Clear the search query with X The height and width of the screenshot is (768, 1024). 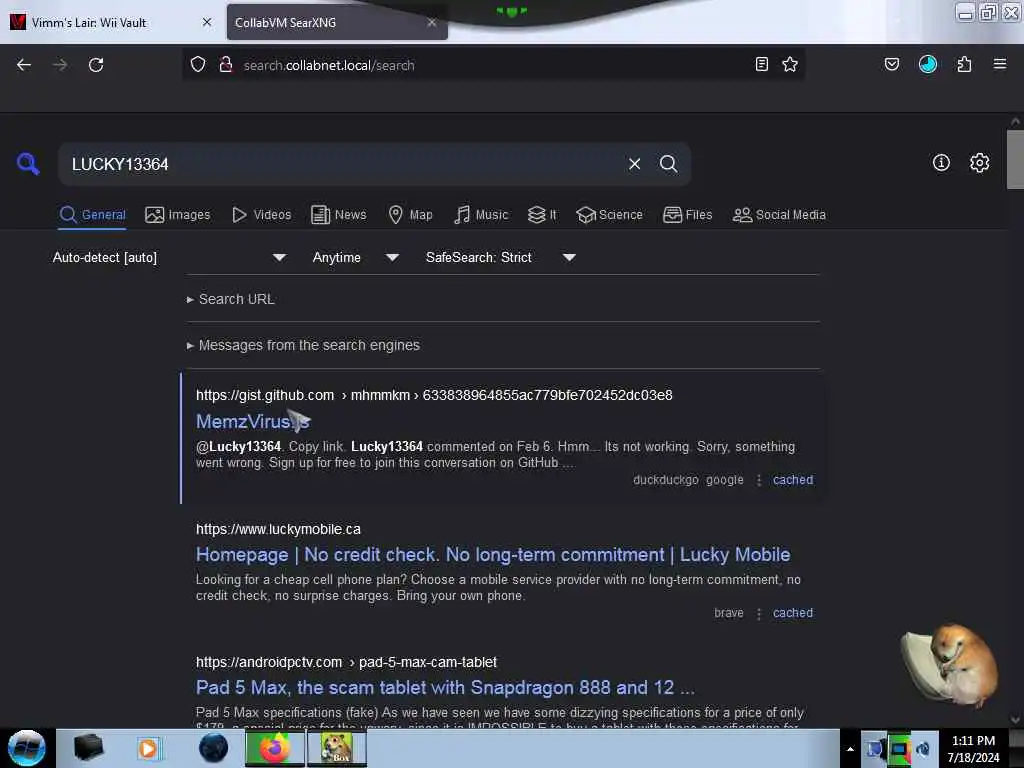[x=634, y=164]
